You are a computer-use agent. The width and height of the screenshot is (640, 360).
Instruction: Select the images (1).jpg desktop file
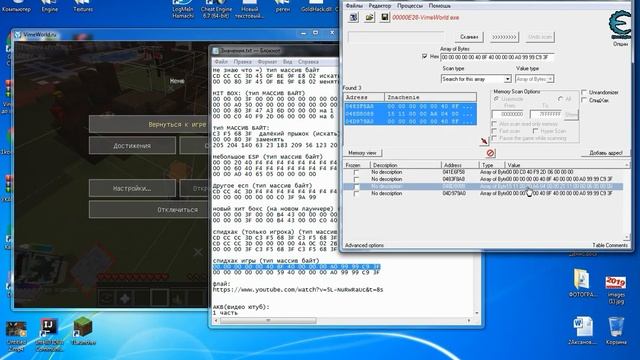click(x=616, y=290)
